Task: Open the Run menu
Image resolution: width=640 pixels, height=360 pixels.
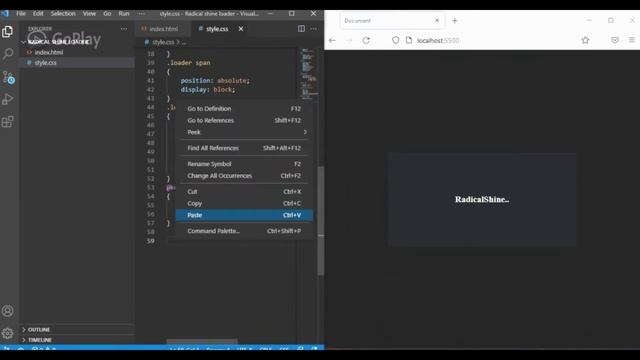Action: [x=124, y=13]
